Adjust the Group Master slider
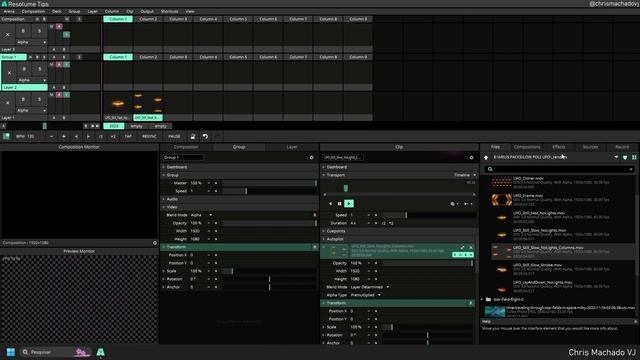 [x=270, y=183]
